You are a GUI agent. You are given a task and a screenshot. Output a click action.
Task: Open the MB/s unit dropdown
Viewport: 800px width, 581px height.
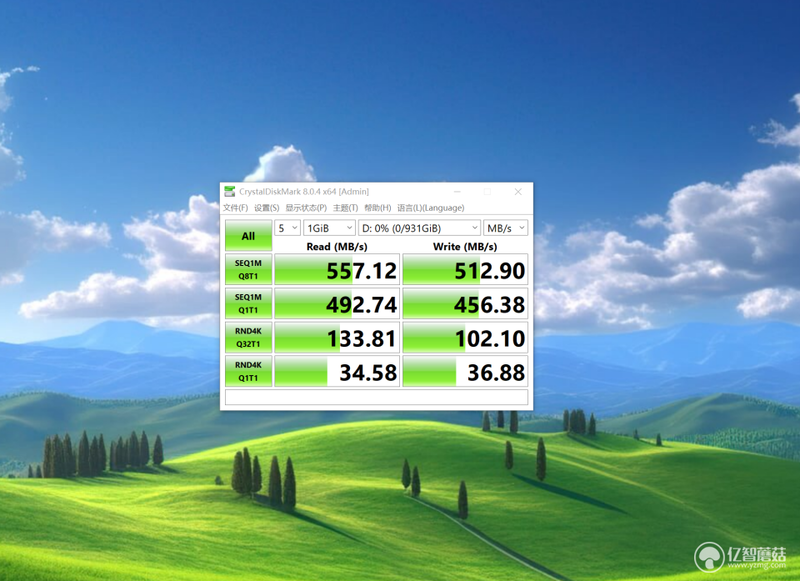click(x=506, y=228)
